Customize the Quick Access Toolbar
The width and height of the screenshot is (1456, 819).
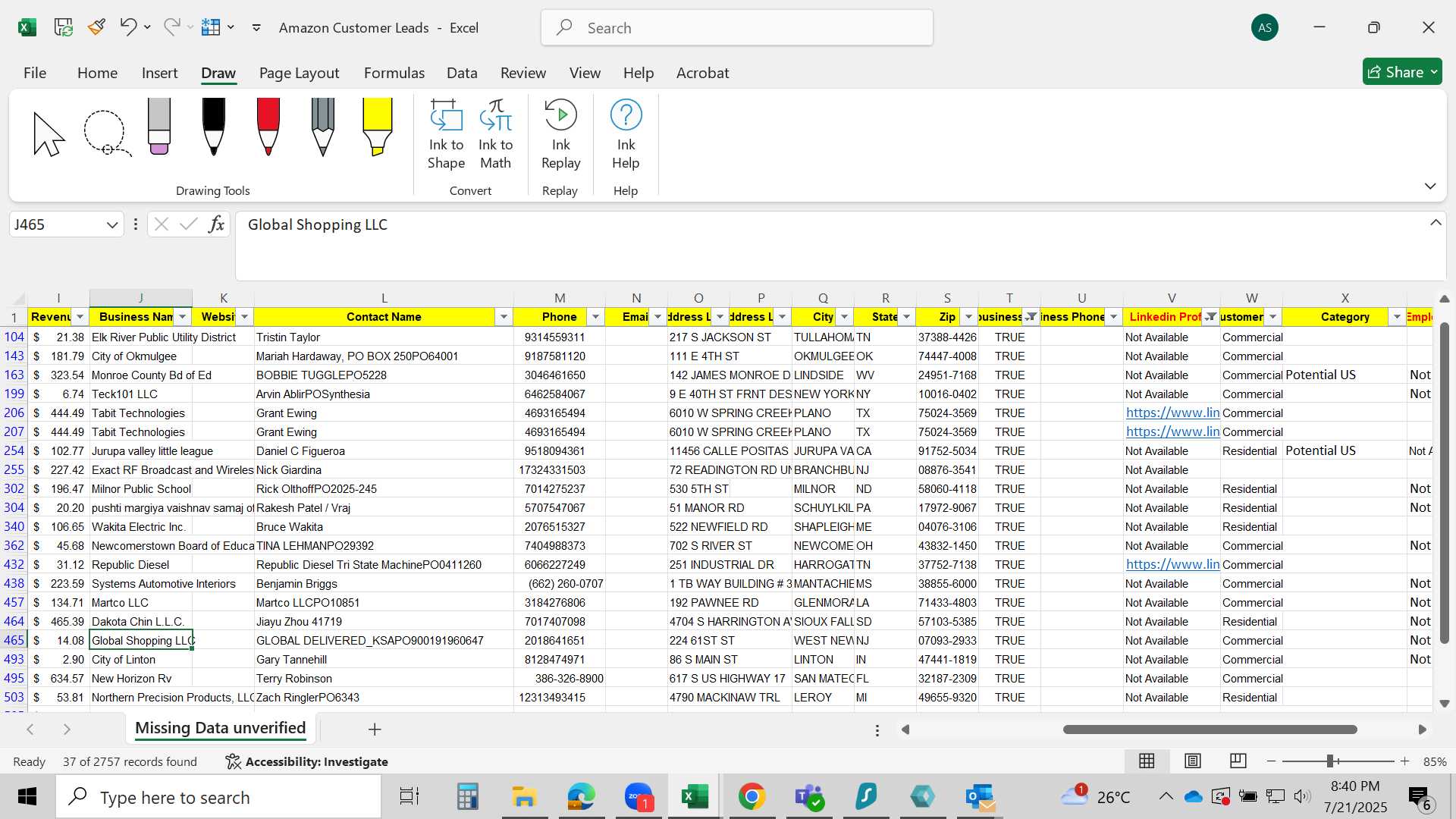(256, 27)
